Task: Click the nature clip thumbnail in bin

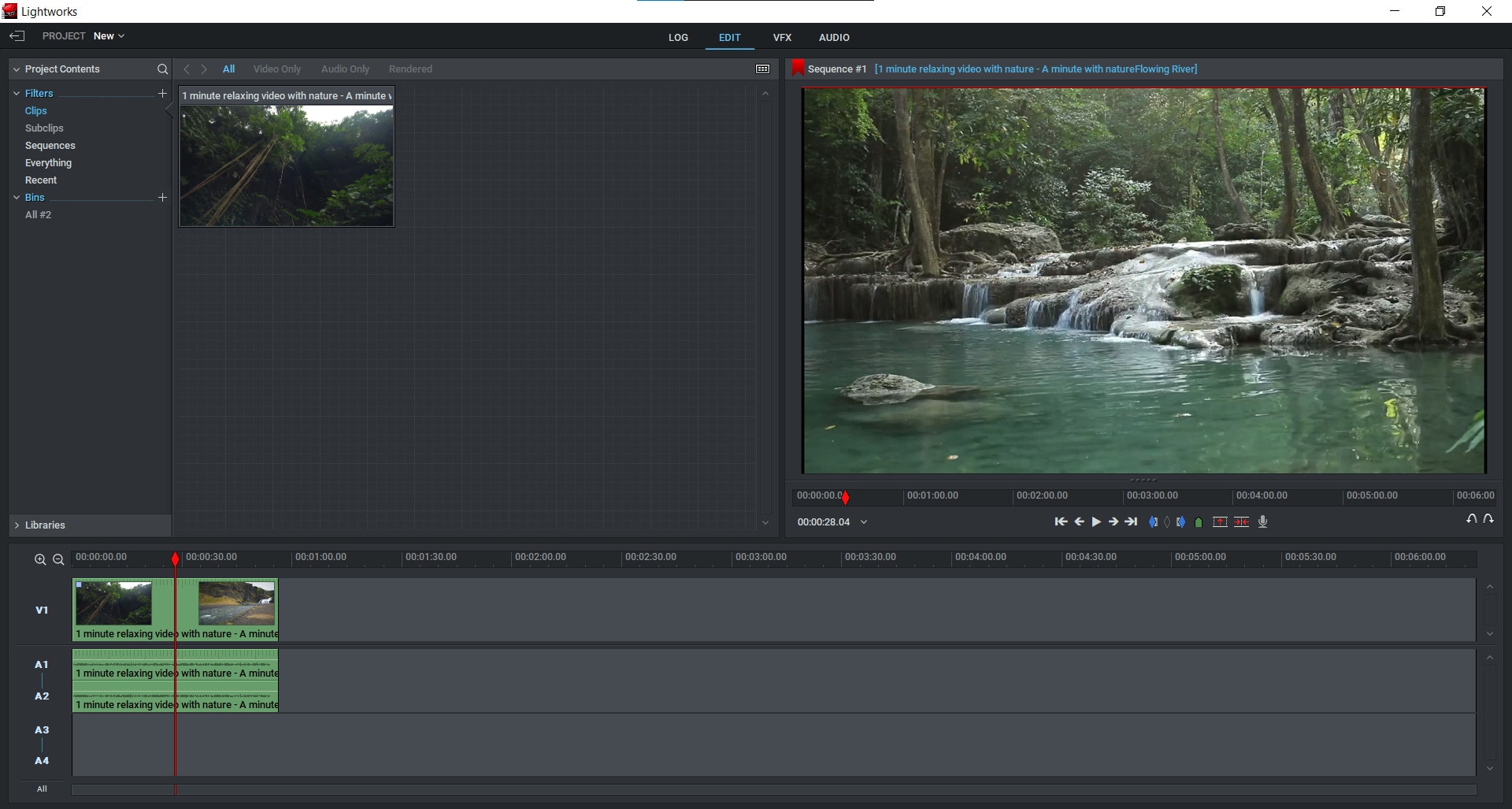Action: pyautogui.click(x=287, y=165)
